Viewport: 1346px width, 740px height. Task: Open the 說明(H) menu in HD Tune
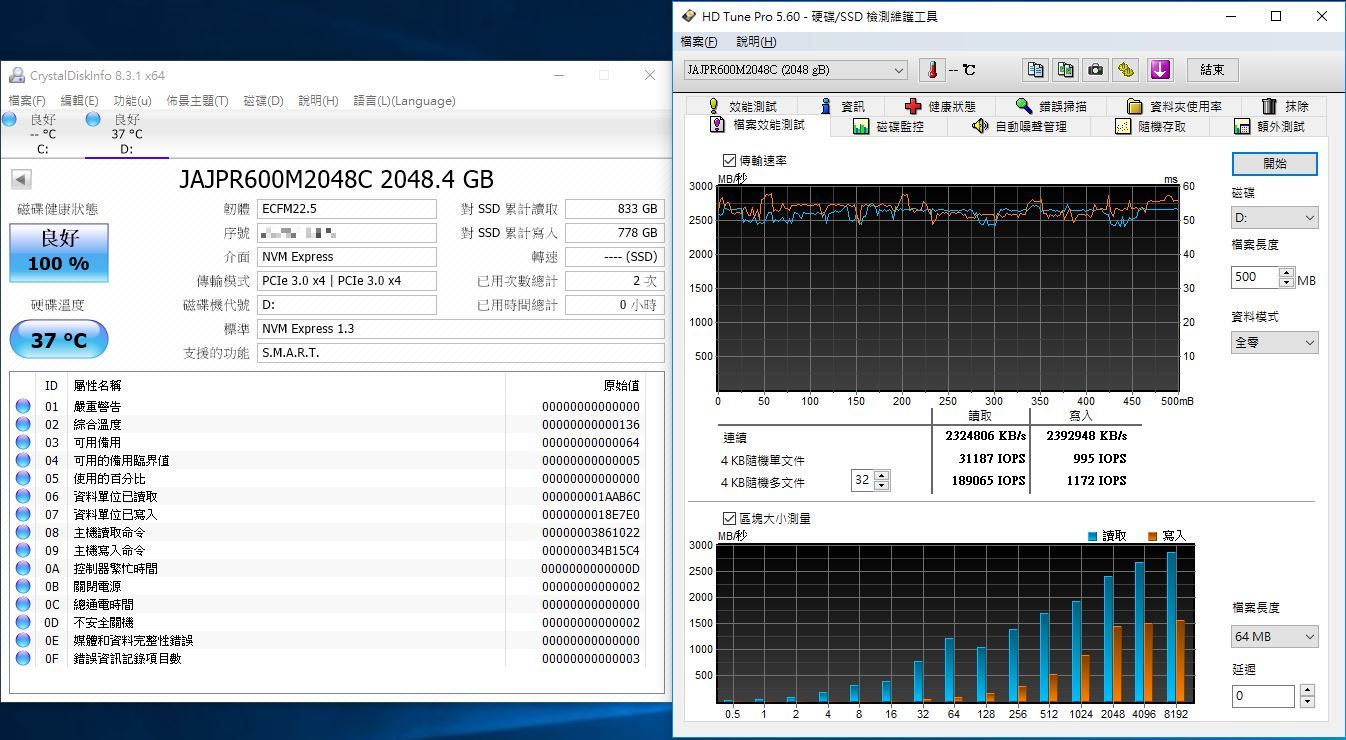click(x=756, y=42)
